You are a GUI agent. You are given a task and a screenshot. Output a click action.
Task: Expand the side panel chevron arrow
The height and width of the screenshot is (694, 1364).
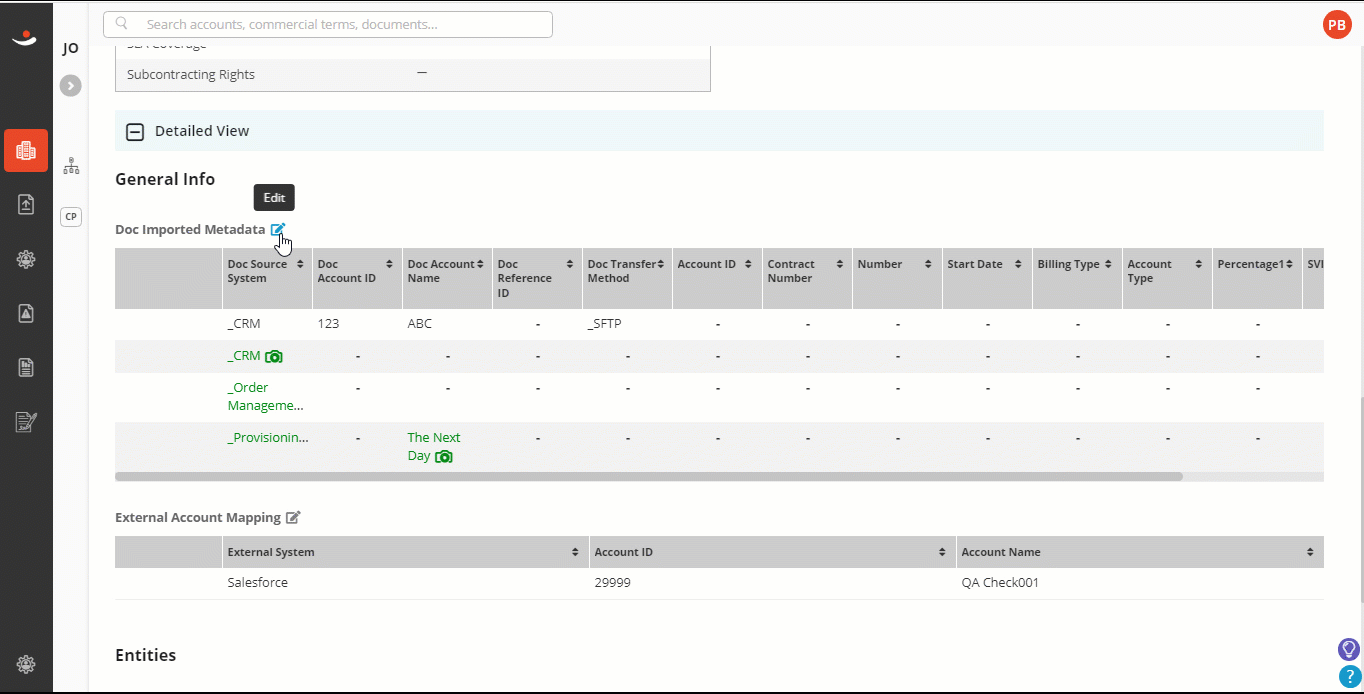pyautogui.click(x=70, y=86)
